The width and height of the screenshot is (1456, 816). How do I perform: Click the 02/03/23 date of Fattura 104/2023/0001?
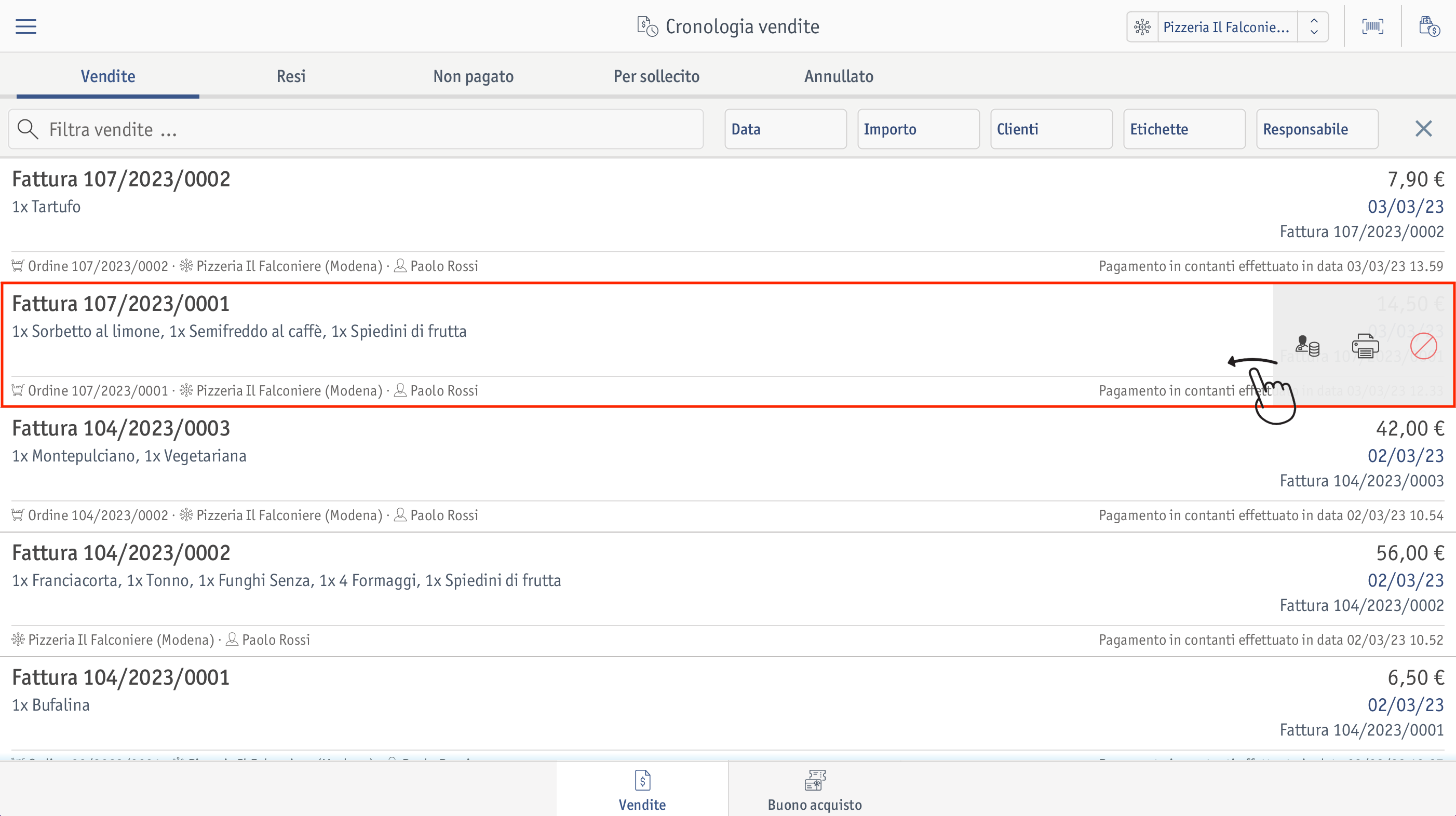1405,705
